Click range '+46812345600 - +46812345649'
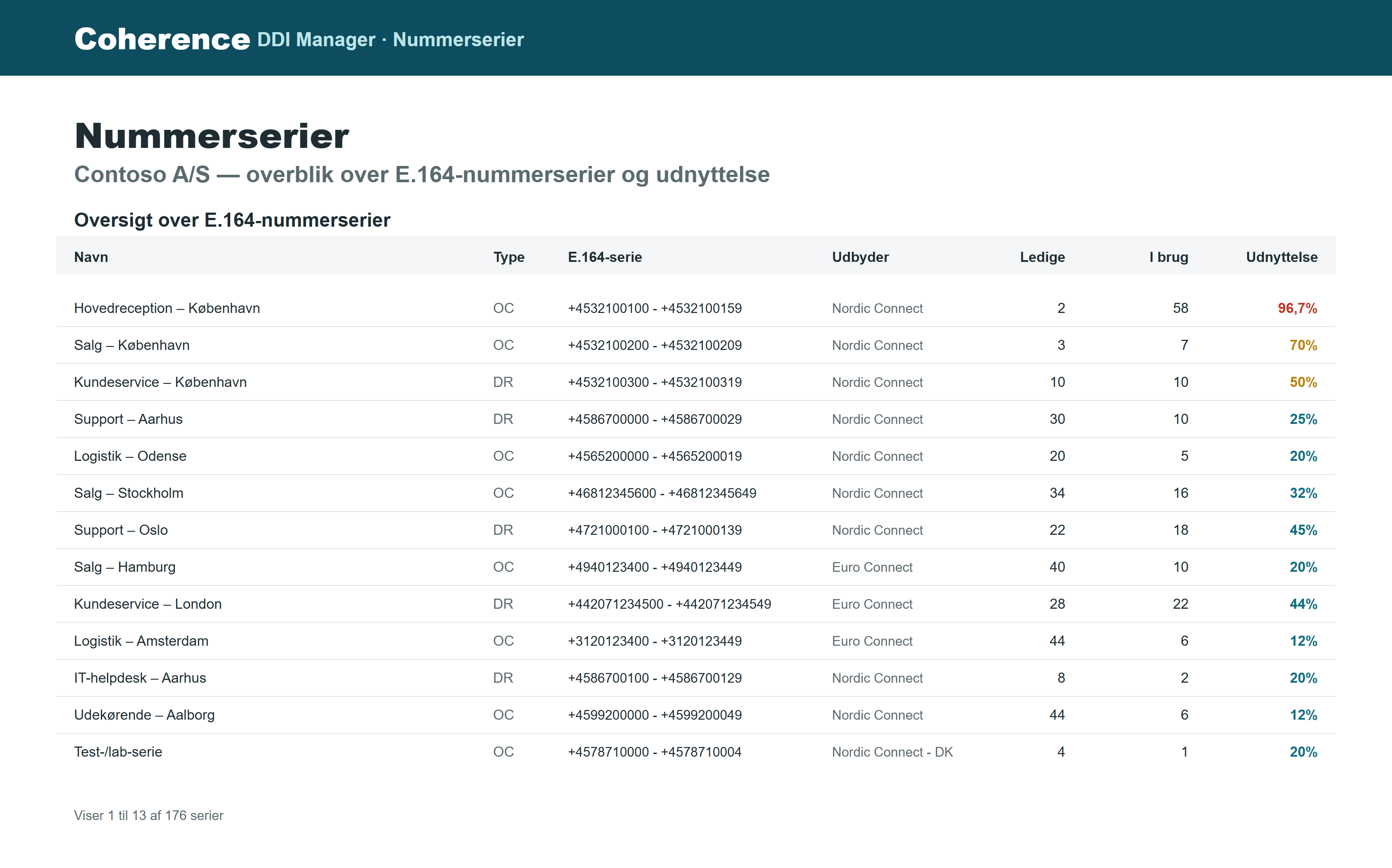Image resolution: width=1392 pixels, height=868 pixels. point(662,493)
